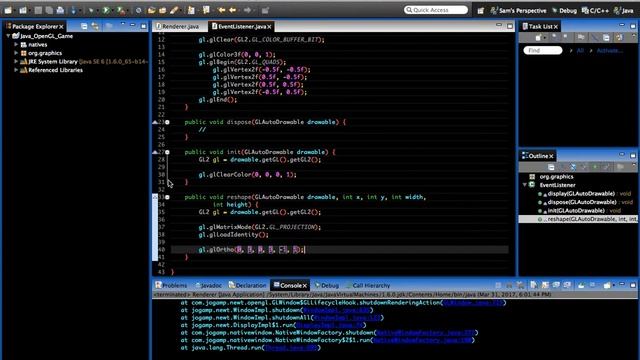Click Collapse All icon in Outline toolbar

pos(551,167)
